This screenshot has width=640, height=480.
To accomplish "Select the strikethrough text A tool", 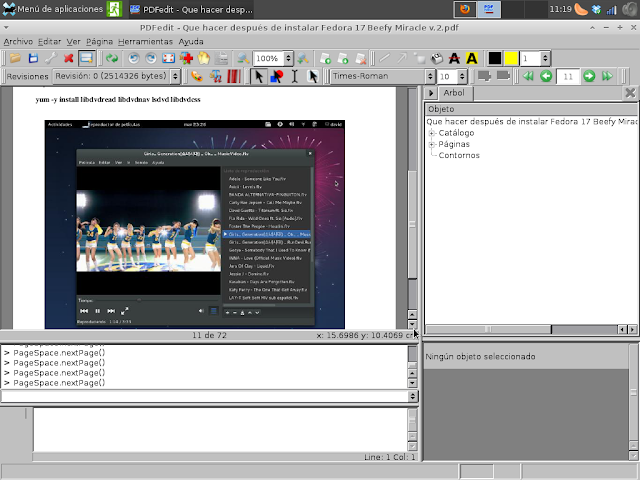I will (x=454, y=58).
